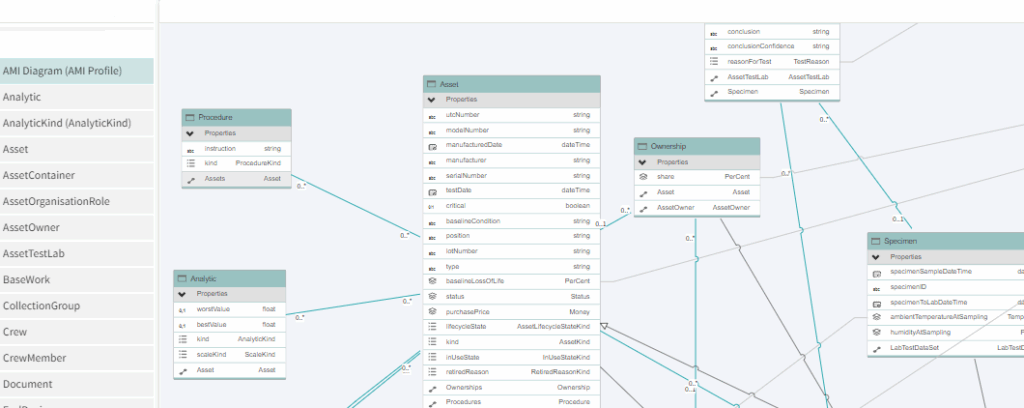The image size is (1024, 408).
Task: Click association icon beside Procedures in Asset
Action: click(x=432, y=403)
